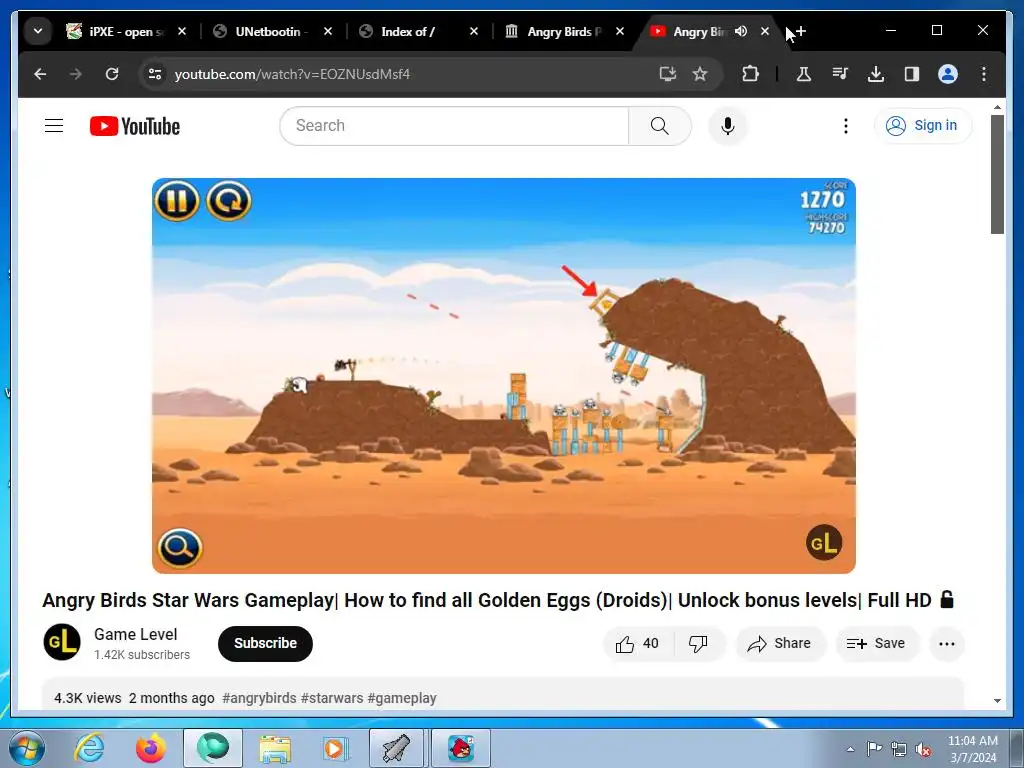This screenshot has height=768, width=1024.
Task: Save video to a playlist
Action: [x=876, y=644]
